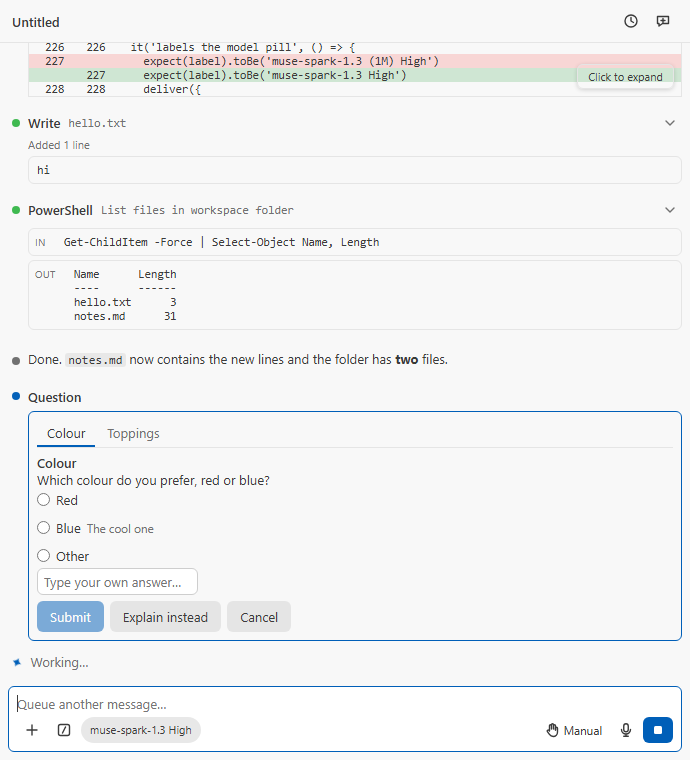
Task: Open the muse-spark-1.3 High model selector
Action: click(141, 730)
